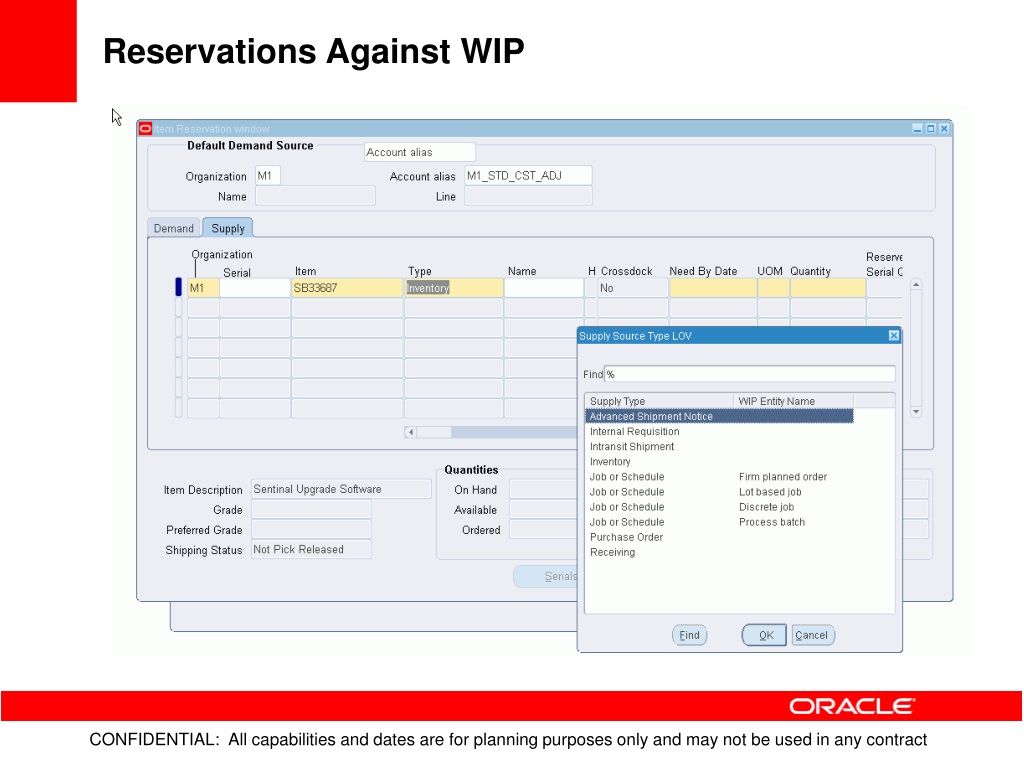
Task: Click the Find text field containing %
Action: 749,374
